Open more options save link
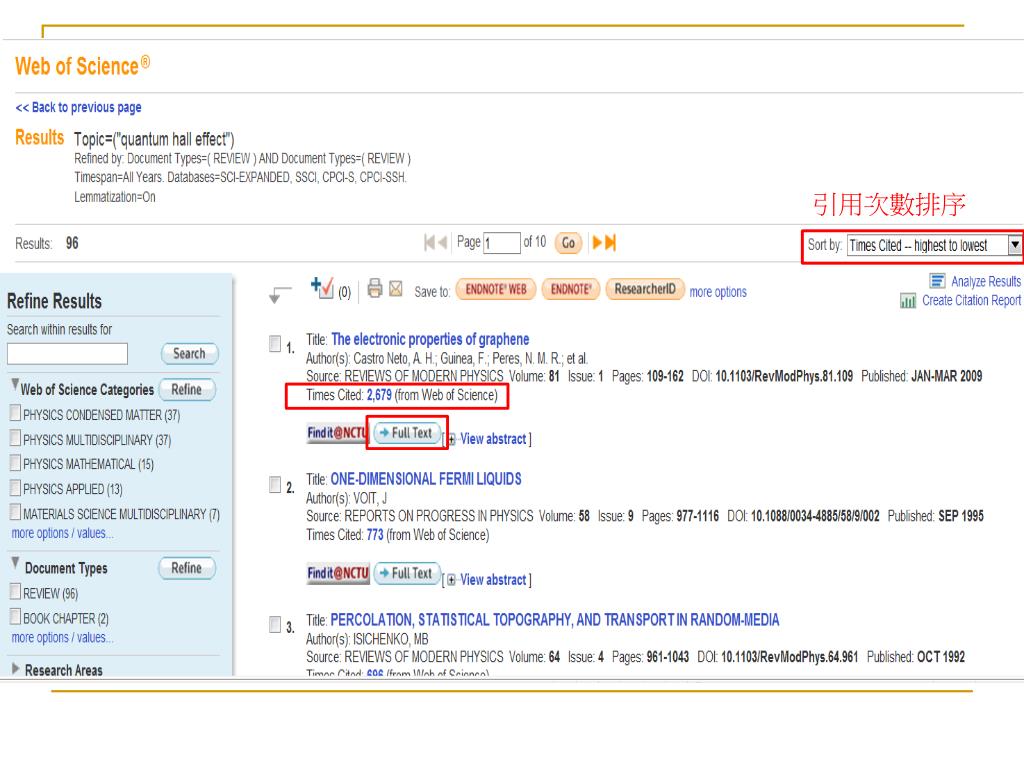This screenshot has width=1024, height=768. click(x=718, y=292)
